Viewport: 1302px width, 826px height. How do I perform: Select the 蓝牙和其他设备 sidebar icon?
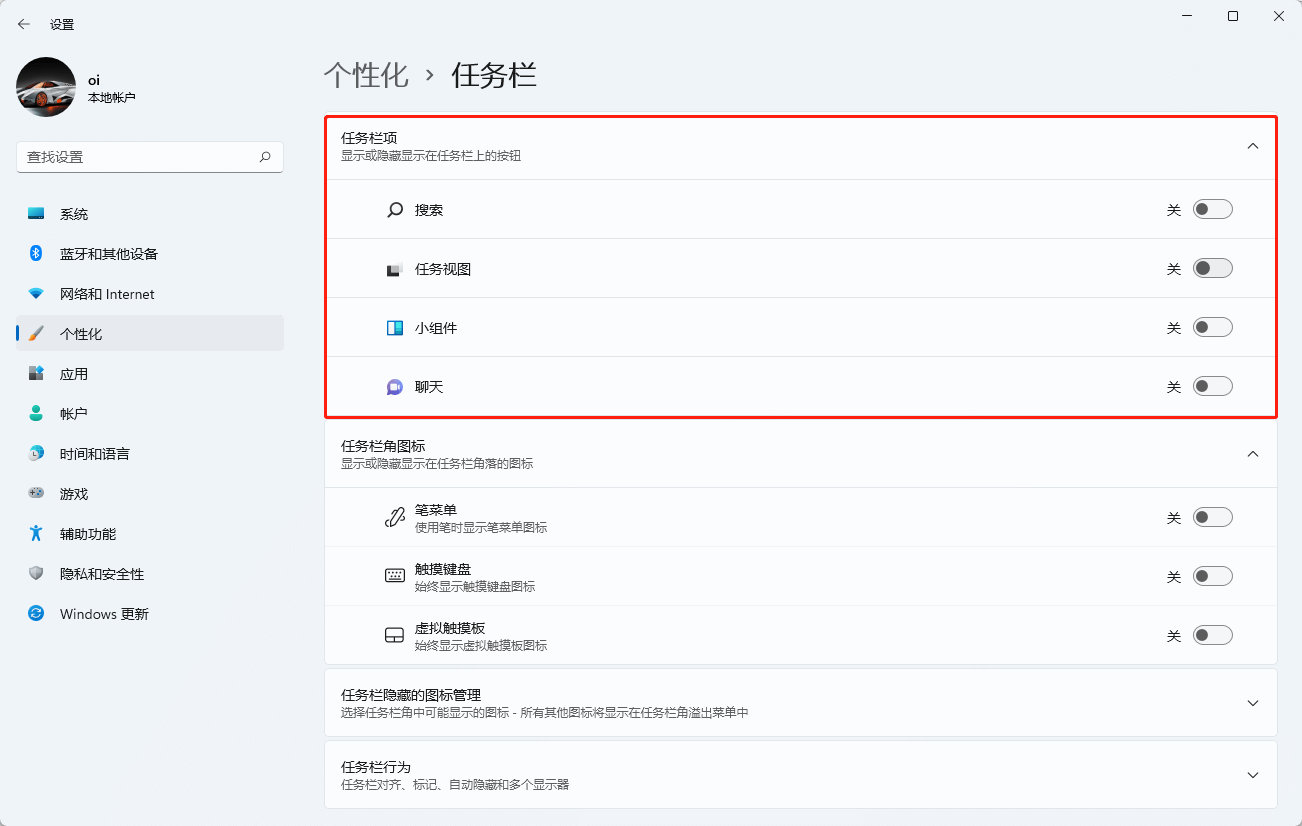[x=34, y=253]
